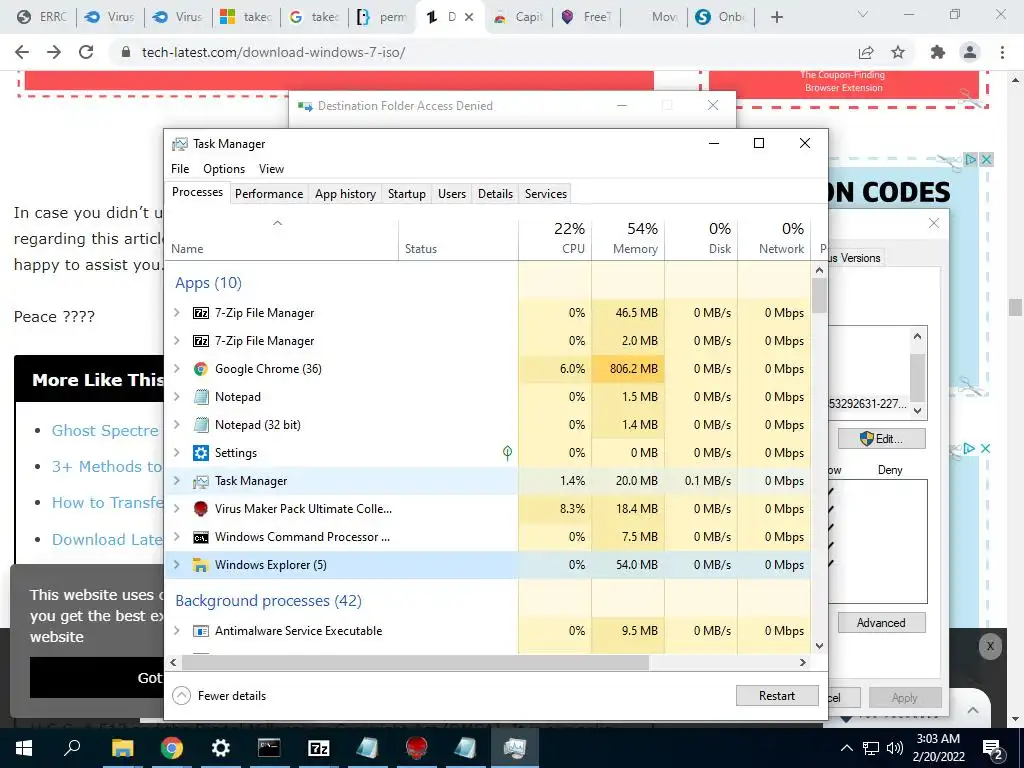Click the Windows Command Processor icon
1024x768 pixels.
(200, 537)
